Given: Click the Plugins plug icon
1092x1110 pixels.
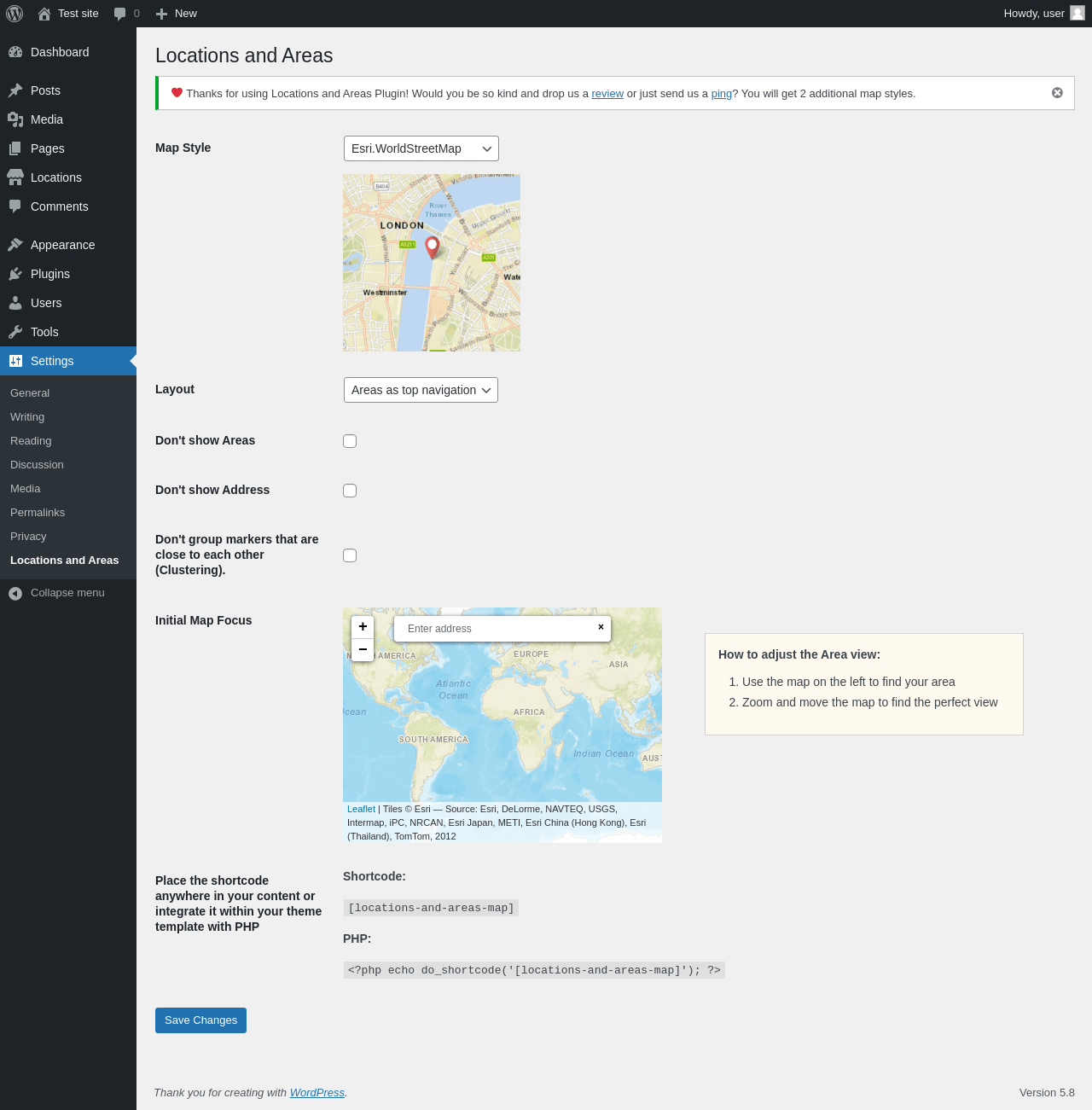Looking at the screenshot, I should pos(15,274).
